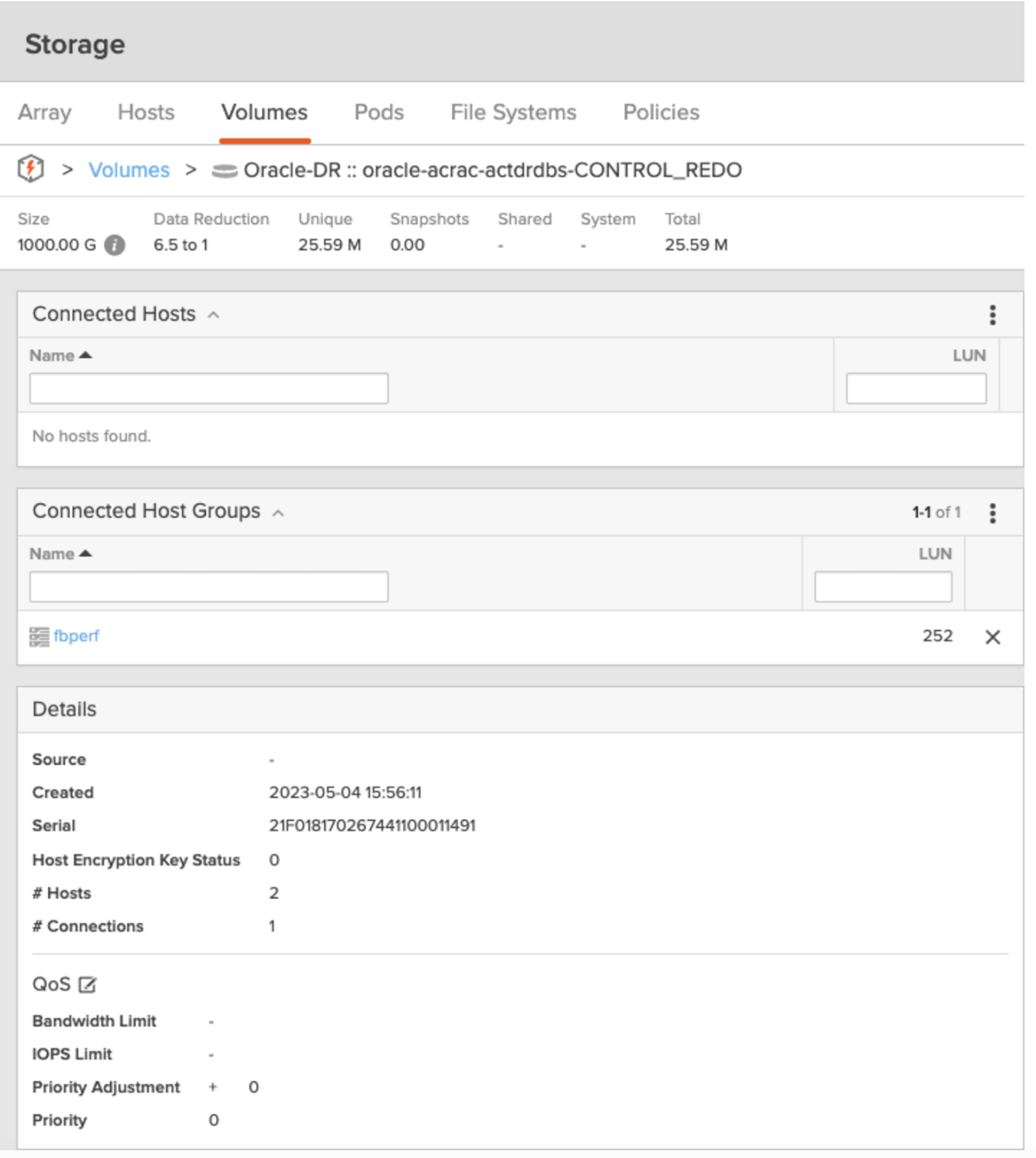Click the fbperf host group icon
This screenshot has width=1036, height=1158.
pos(39,636)
